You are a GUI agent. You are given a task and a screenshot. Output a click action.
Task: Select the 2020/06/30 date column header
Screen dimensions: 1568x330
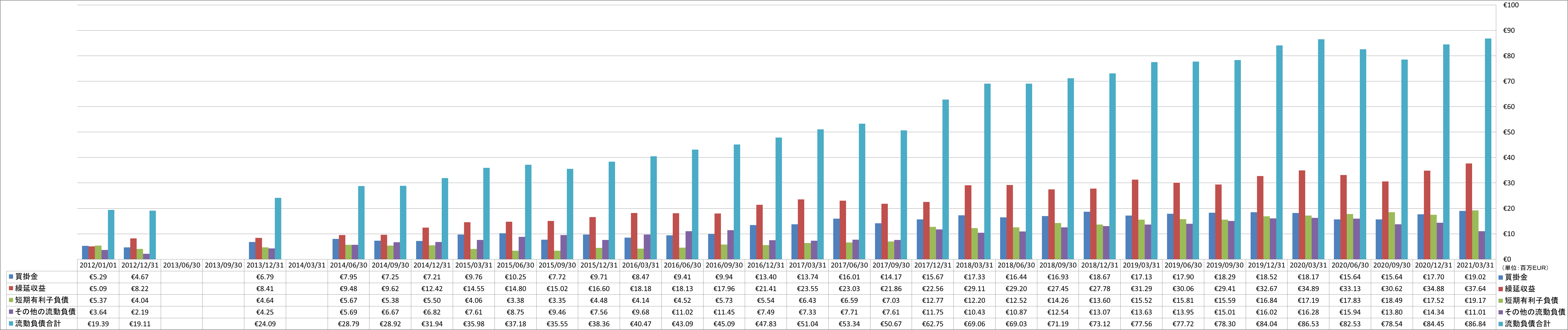1350,265
